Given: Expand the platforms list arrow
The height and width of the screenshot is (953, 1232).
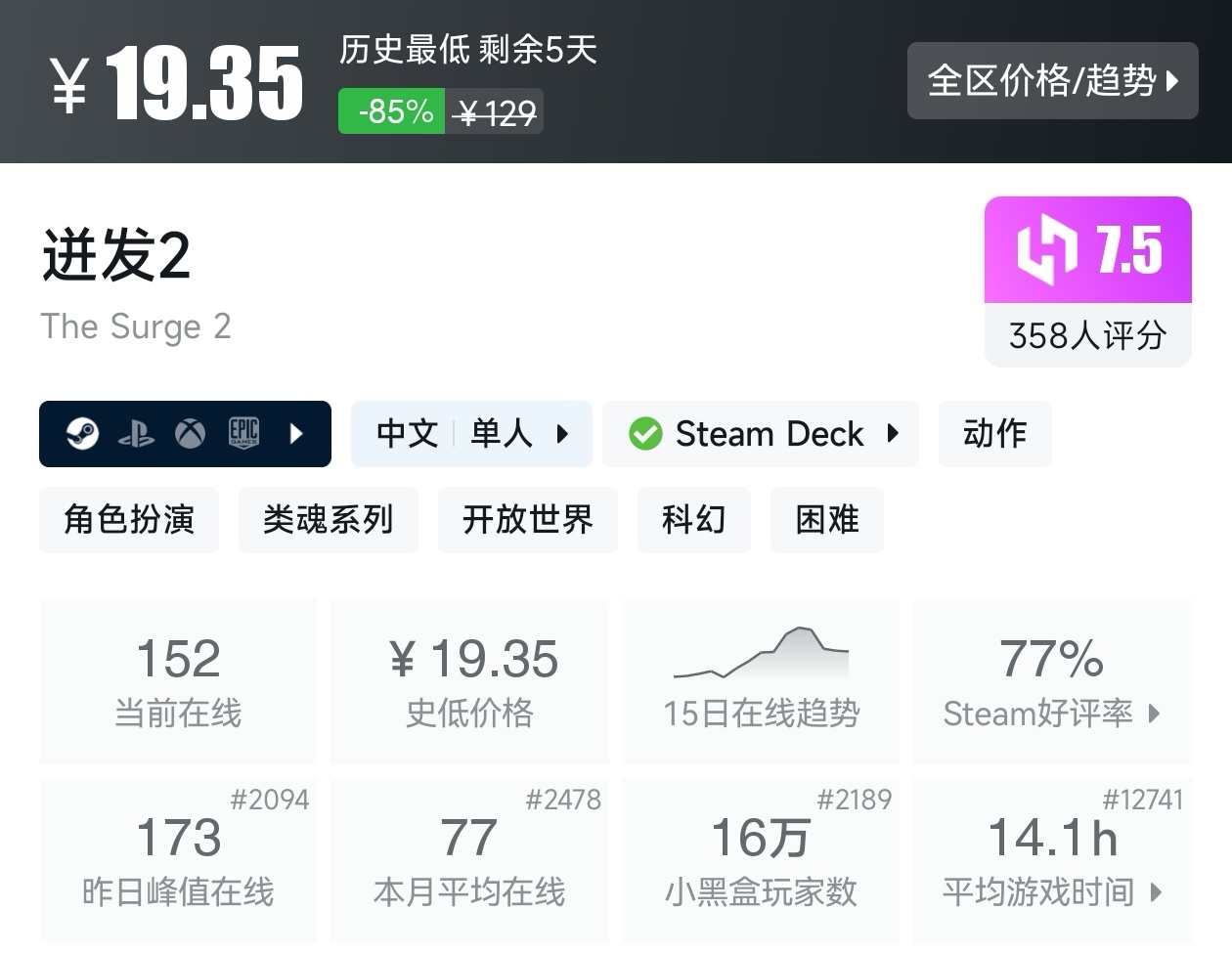Looking at the screenshot, I should 297,433.
